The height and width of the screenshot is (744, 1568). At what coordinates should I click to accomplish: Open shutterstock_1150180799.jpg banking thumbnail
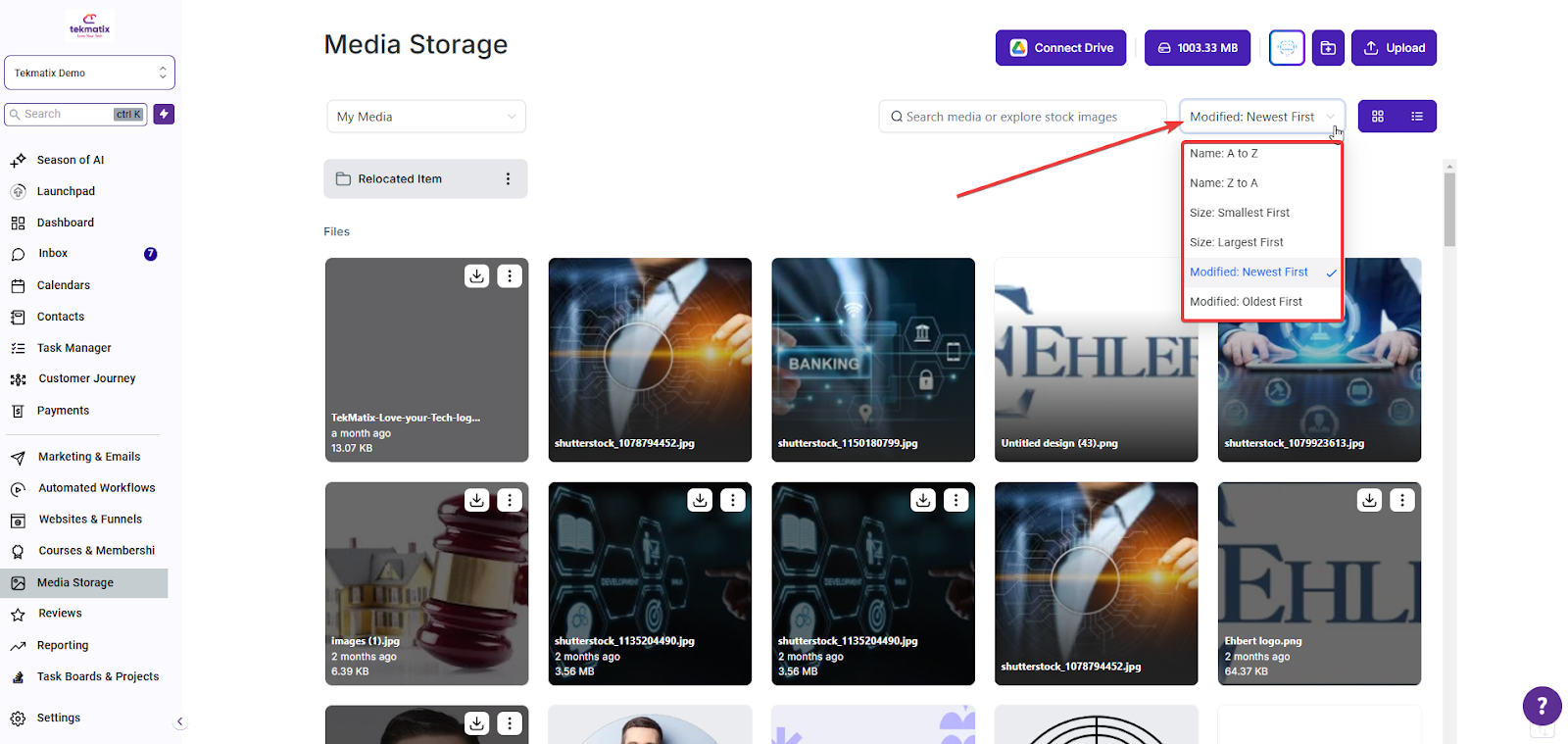click(873, 360)
